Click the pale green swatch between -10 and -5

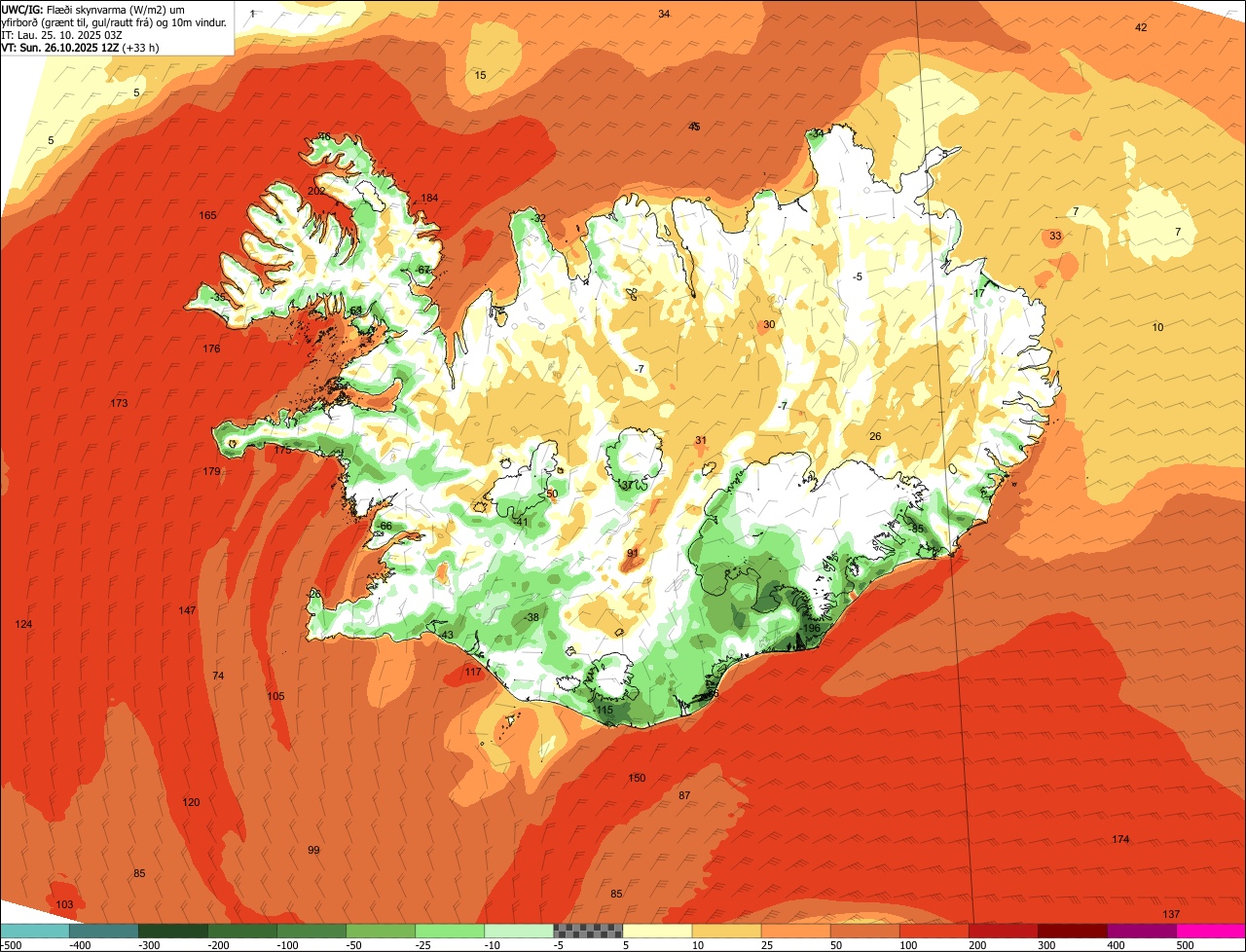pyautogui.click(x=519, y=931)
